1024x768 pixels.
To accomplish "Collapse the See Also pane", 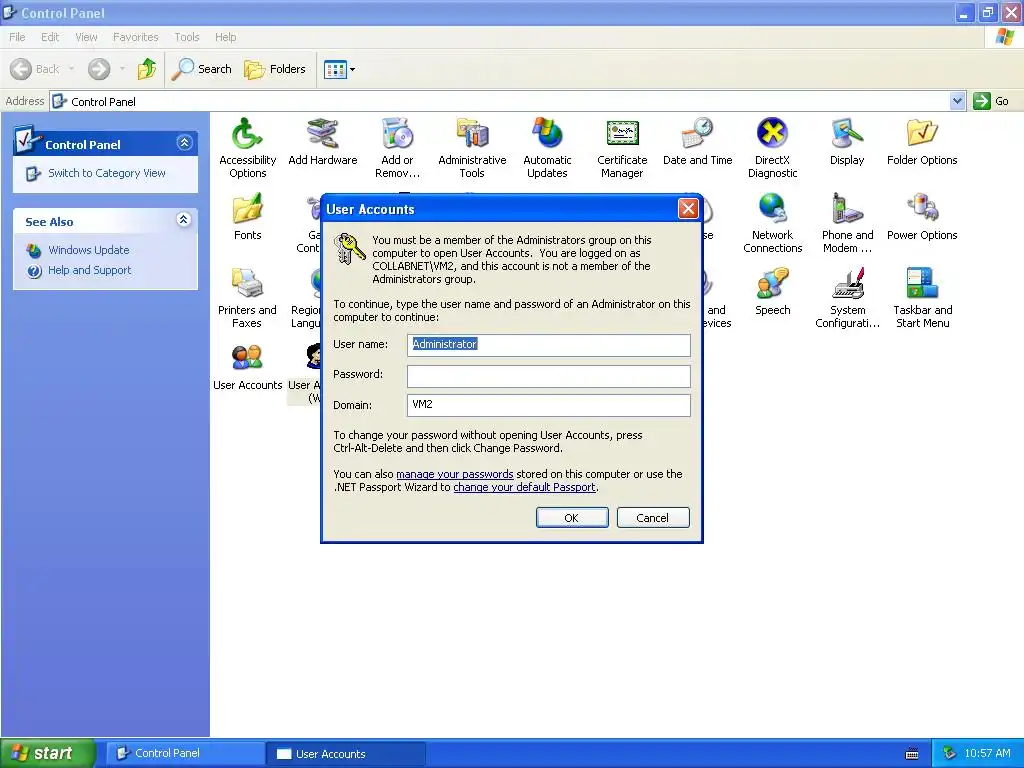I will pos(184,219).
